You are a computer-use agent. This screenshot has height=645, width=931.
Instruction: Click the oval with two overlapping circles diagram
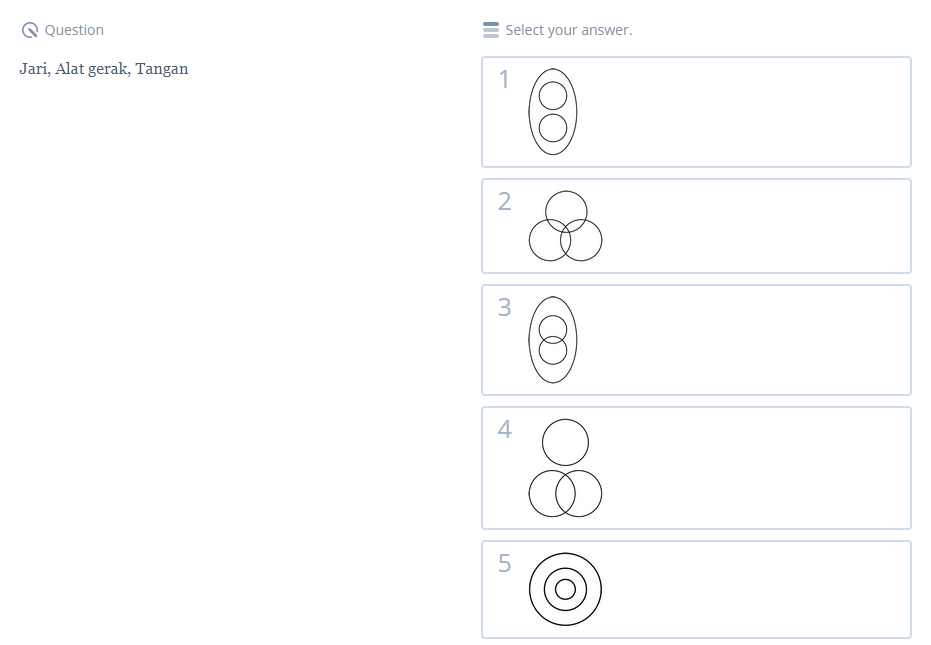pos(553,340)
